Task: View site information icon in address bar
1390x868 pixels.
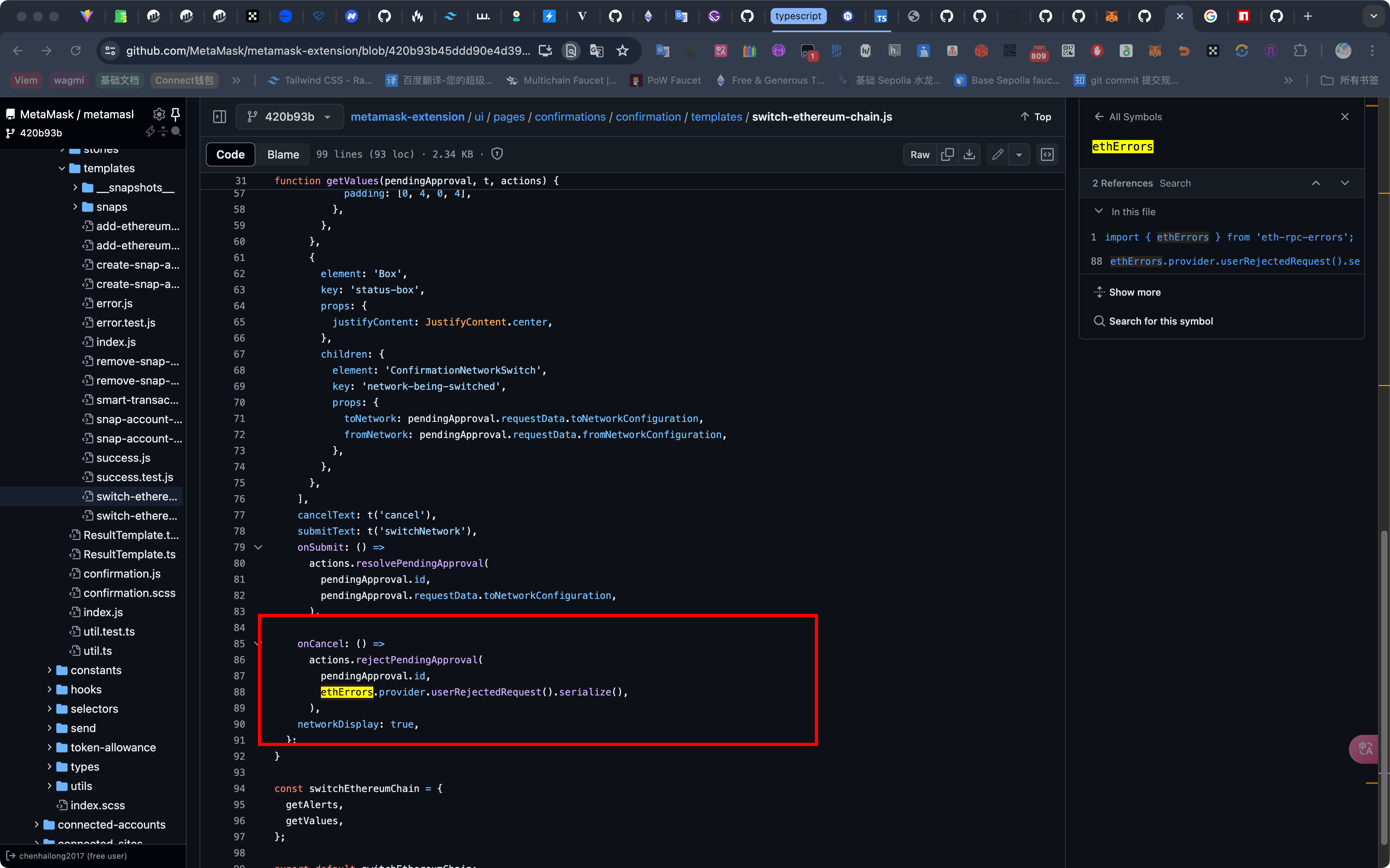Action: click(110, 51)
